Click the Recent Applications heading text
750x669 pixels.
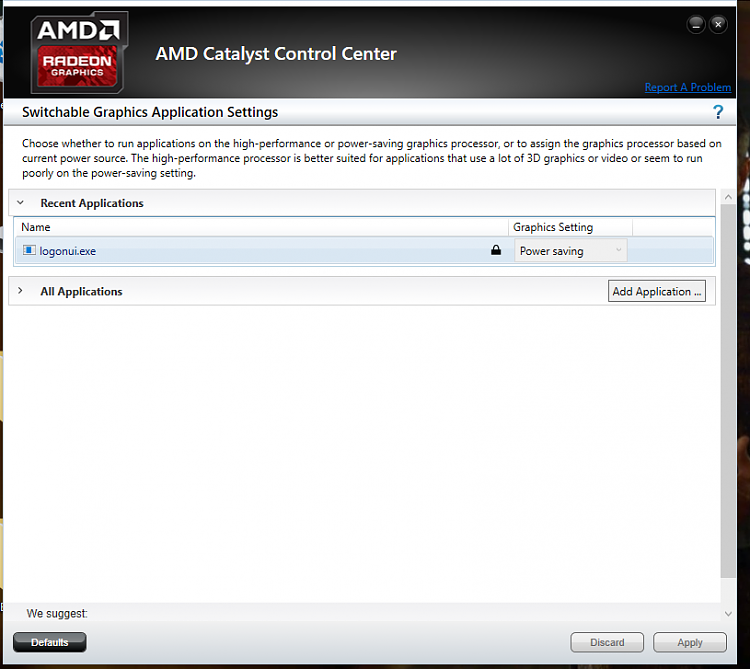pyautogui.click(x=92, y=203)
